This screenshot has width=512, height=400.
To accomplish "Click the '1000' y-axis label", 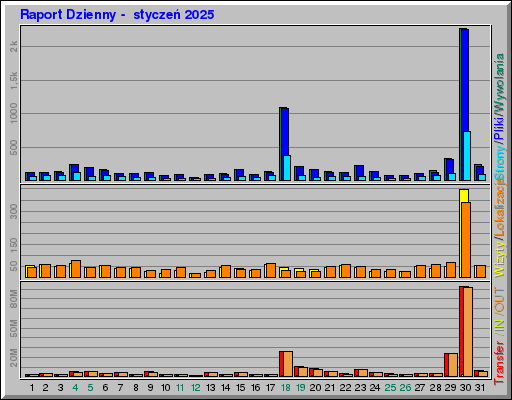I will click(14, 113).
